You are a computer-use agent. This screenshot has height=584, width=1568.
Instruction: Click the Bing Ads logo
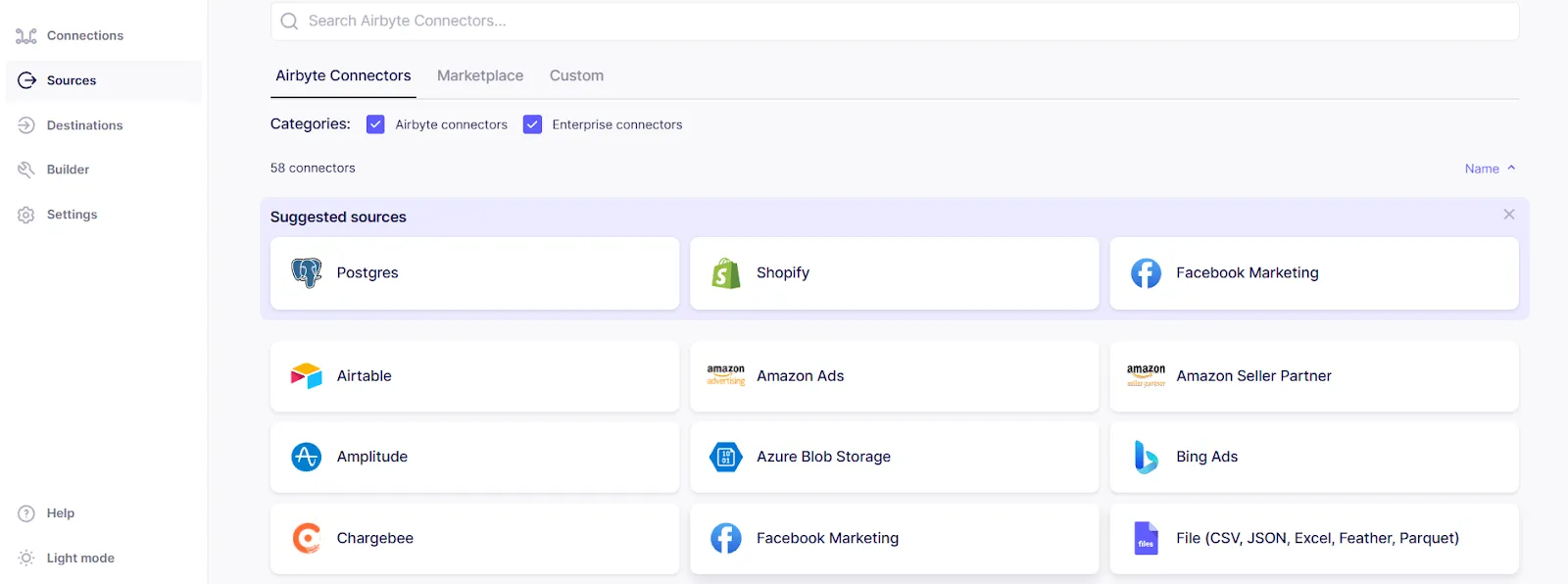click(x=1146, y=457)
